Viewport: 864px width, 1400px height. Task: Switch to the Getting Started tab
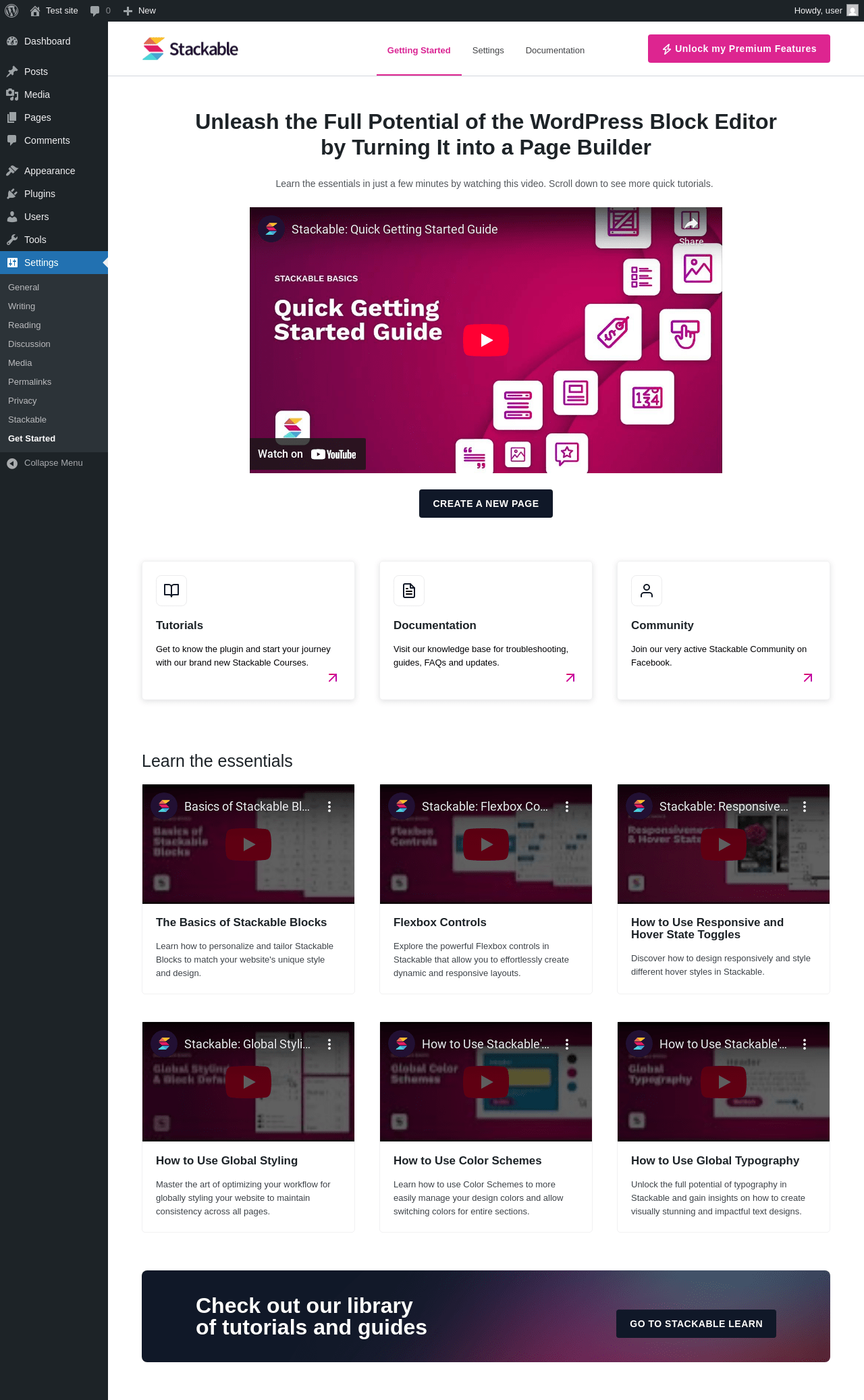point(418,51)
